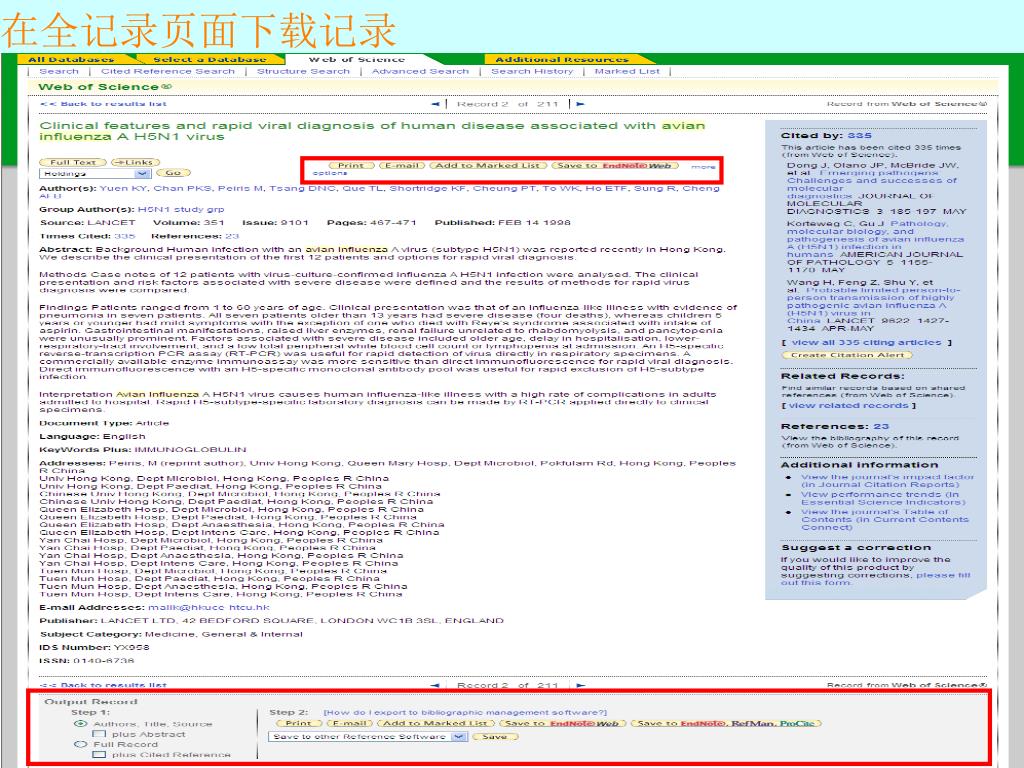Screen dimensions: 1024x768
Task: Click Save to EndNote, RefMan, ProCite button
Action: tap(726, 723)
